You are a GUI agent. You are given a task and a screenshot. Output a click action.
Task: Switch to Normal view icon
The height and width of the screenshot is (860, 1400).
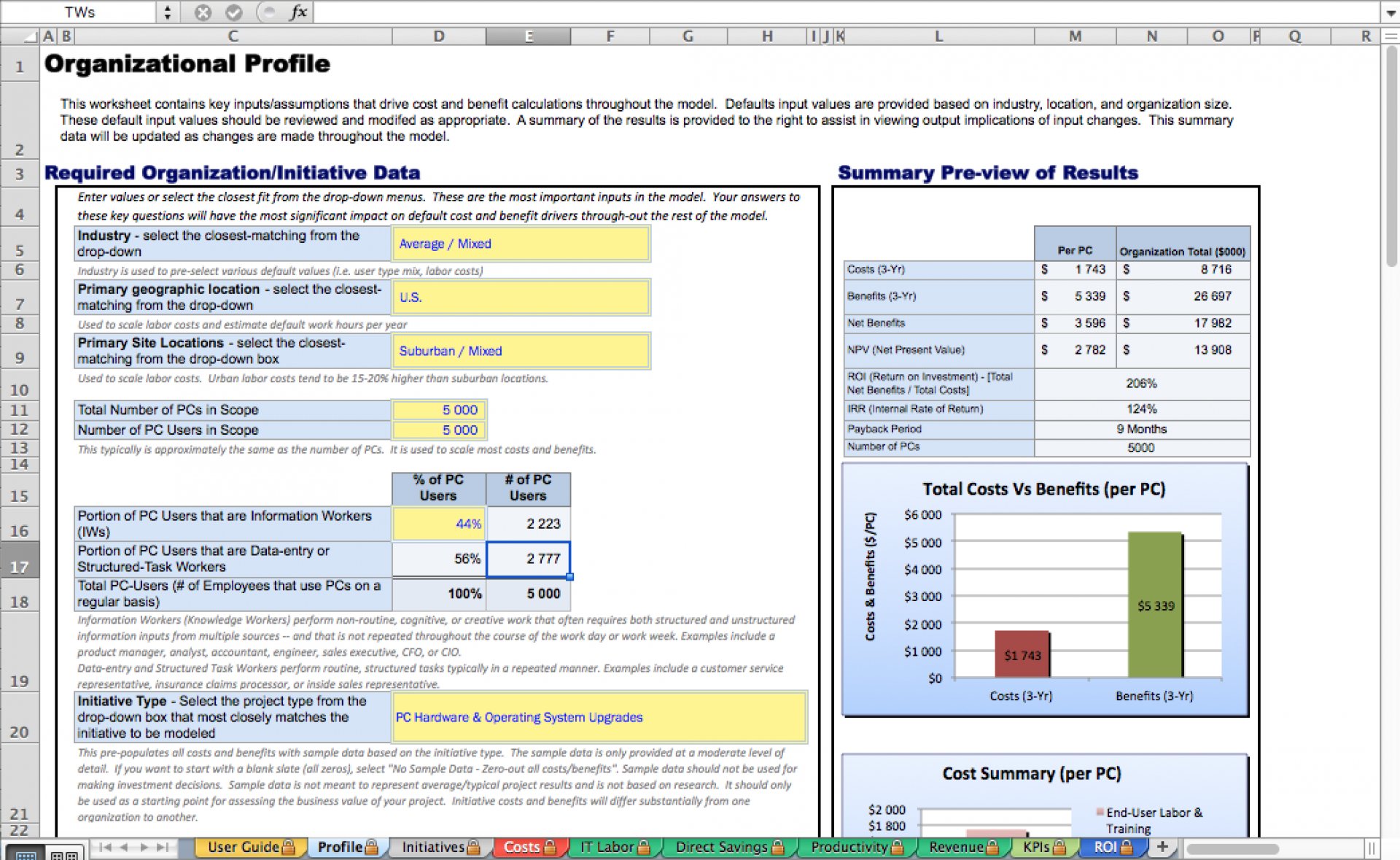(x=26, y=853)
